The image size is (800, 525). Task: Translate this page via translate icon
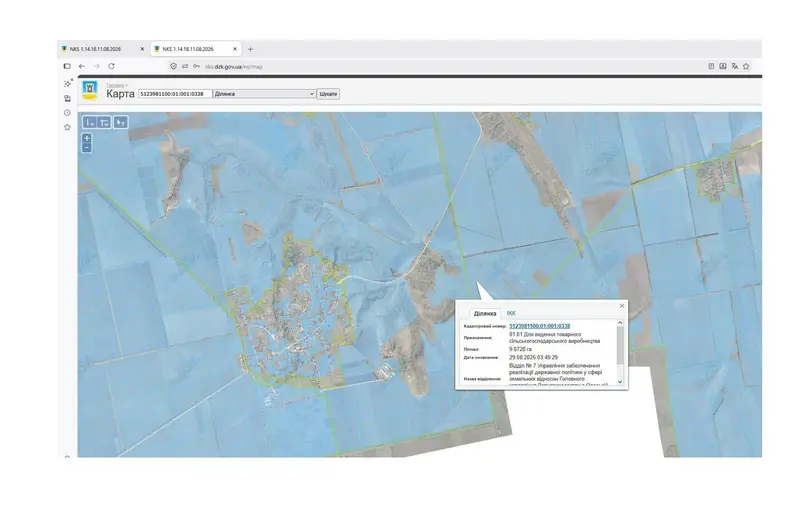point(735,66)
